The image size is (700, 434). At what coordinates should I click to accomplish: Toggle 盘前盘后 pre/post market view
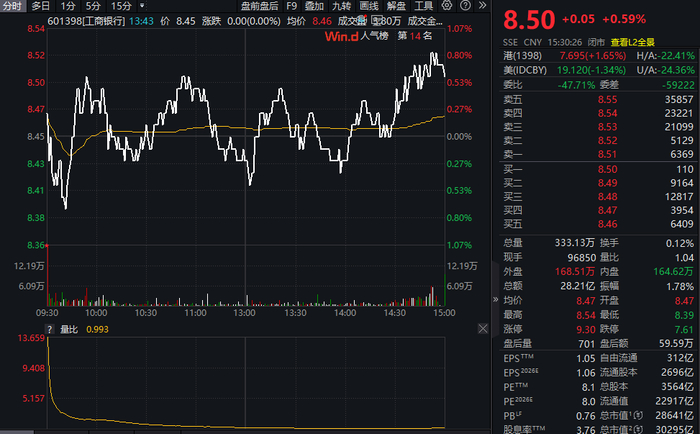pyautogui.click(x=259, y=6)
